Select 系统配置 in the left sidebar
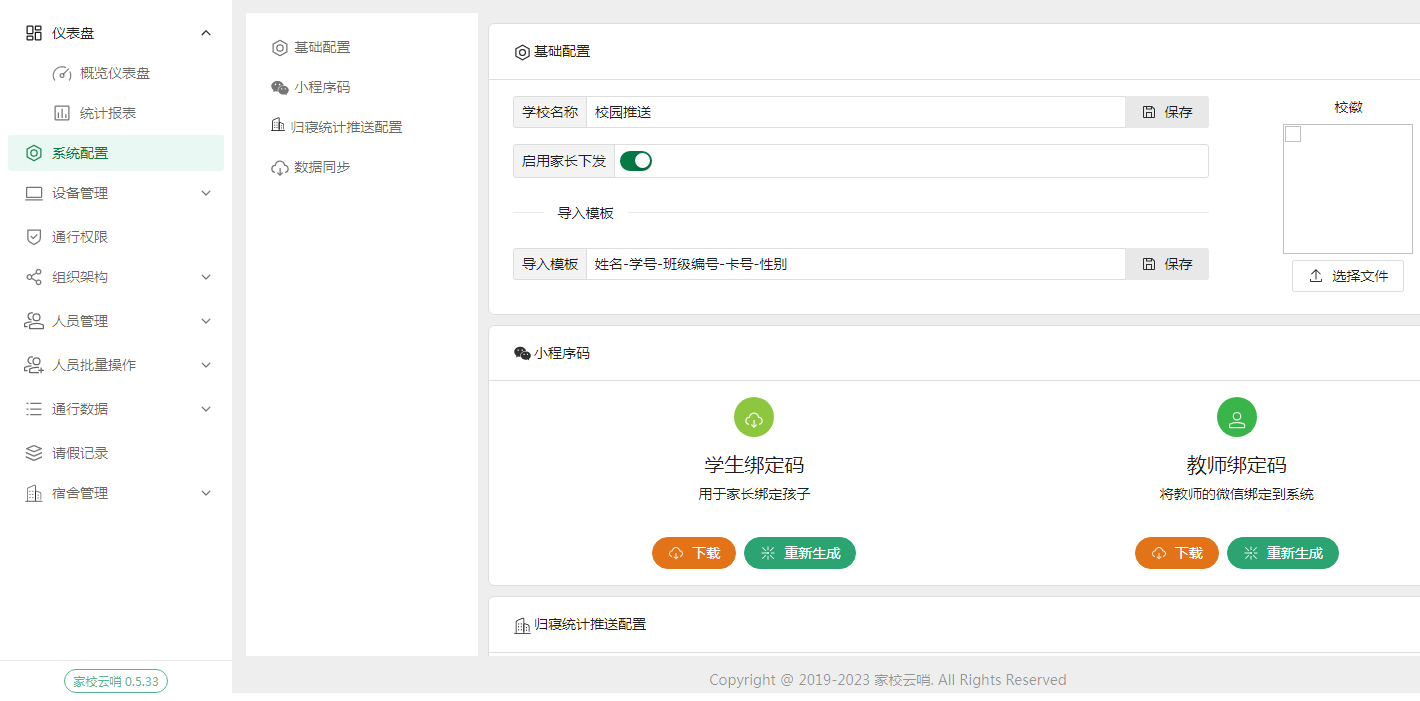 [x=80, y=153]
